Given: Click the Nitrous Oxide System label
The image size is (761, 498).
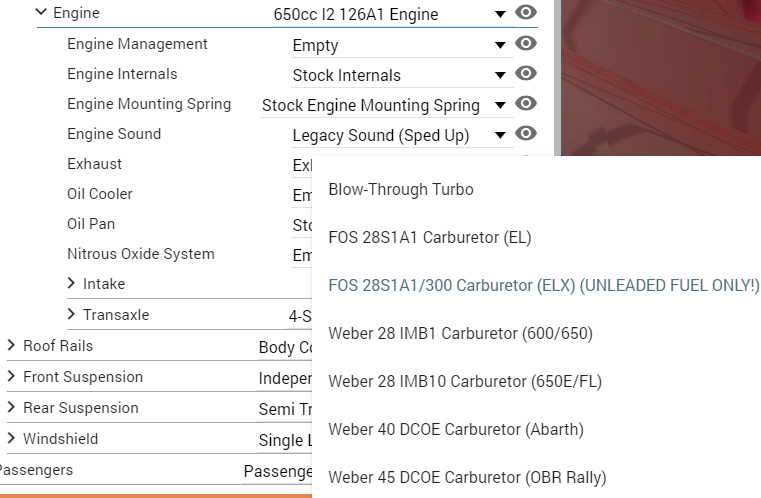Looking at the screenshot, I should click(x=141, y=254).
